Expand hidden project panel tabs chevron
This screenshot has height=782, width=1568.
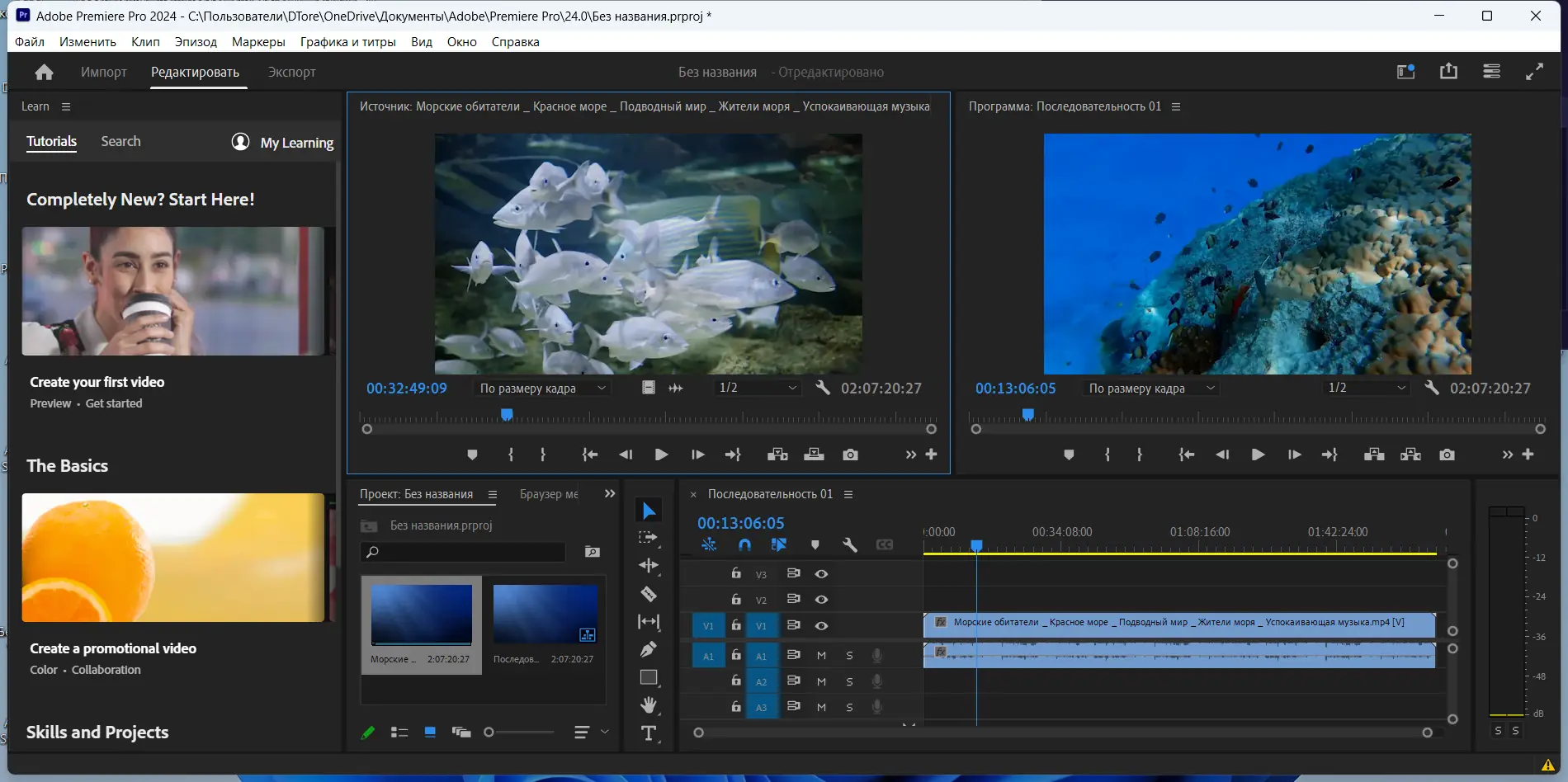pos(610,494)
